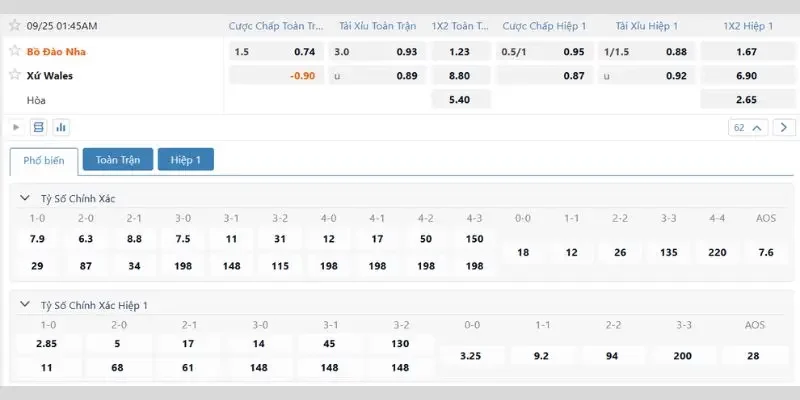
Task: Favorite the Xứ Wales team star
Action: [x=14, y=74]
